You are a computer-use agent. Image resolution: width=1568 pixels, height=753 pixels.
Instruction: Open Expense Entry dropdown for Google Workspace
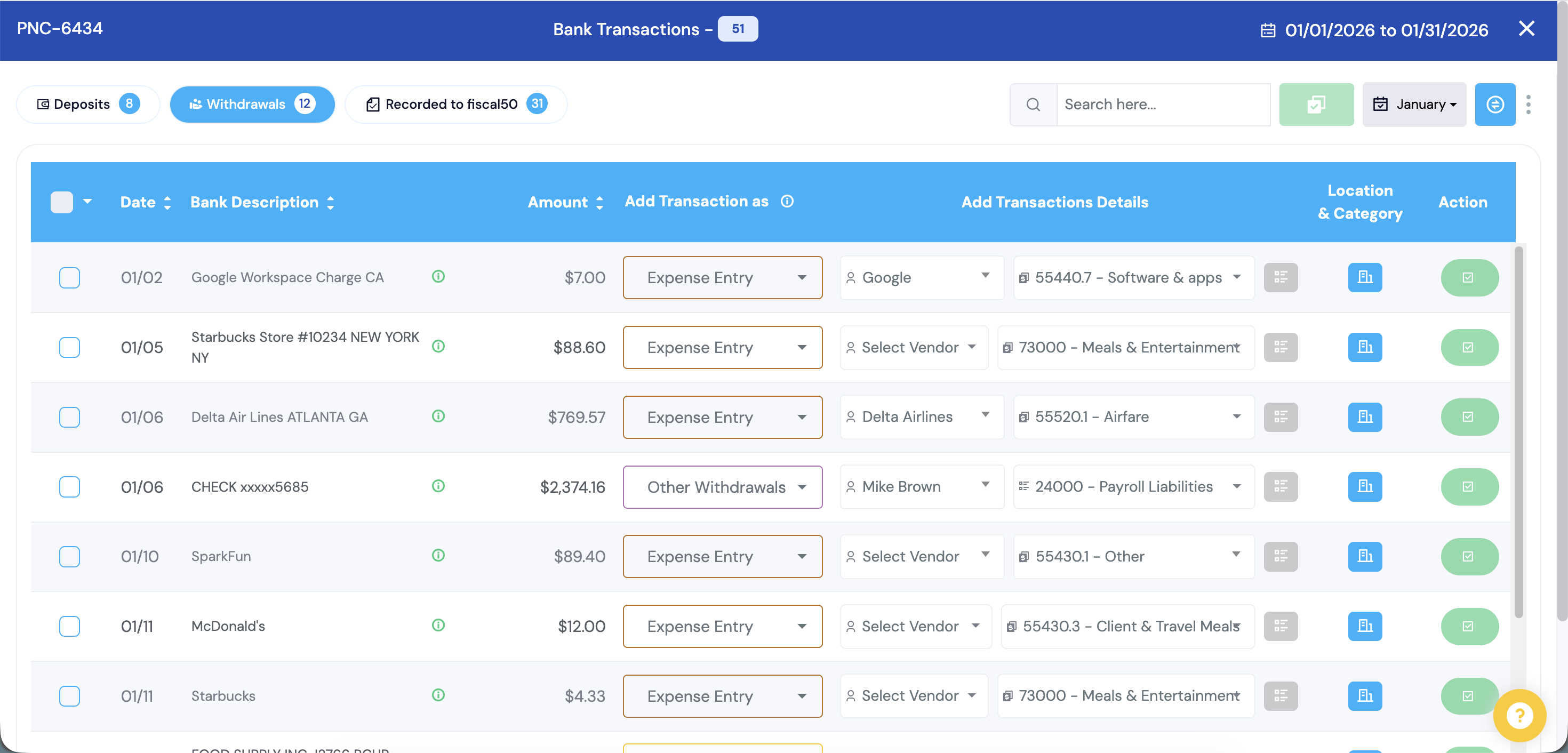coord(723,278)
